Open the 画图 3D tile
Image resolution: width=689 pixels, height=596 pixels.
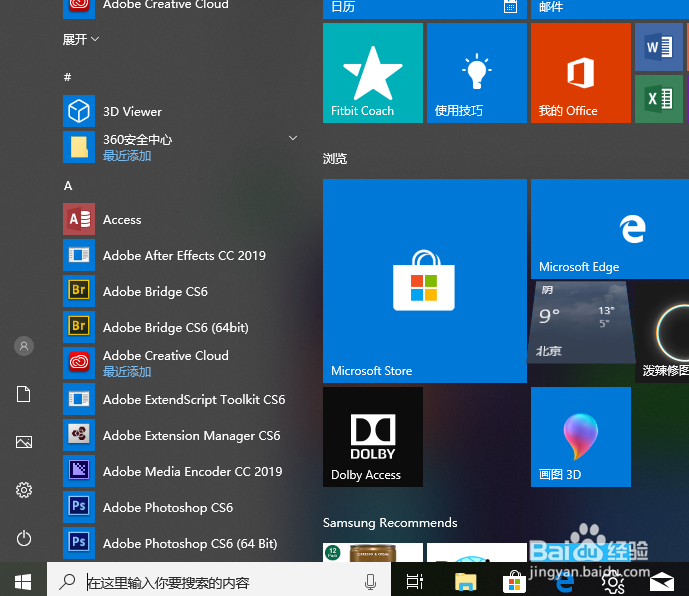point(581,437)
